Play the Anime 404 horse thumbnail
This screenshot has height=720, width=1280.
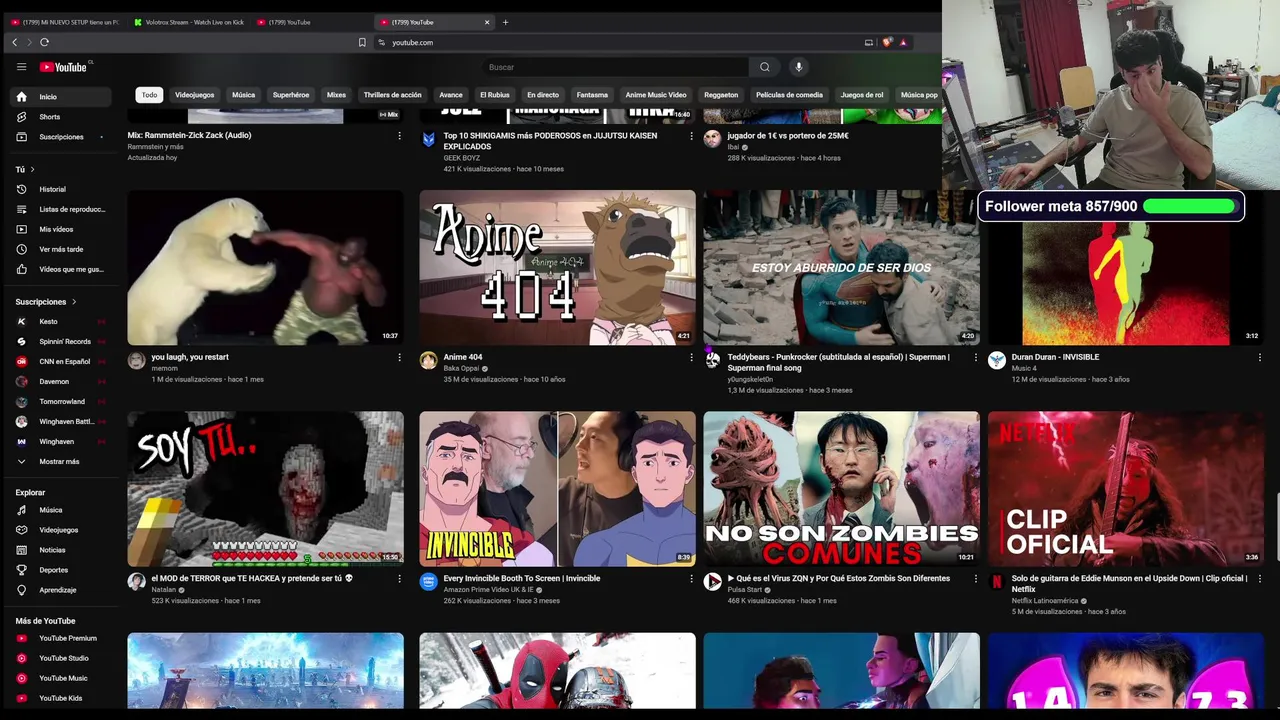pyautogui.click(x=557, y=268)
